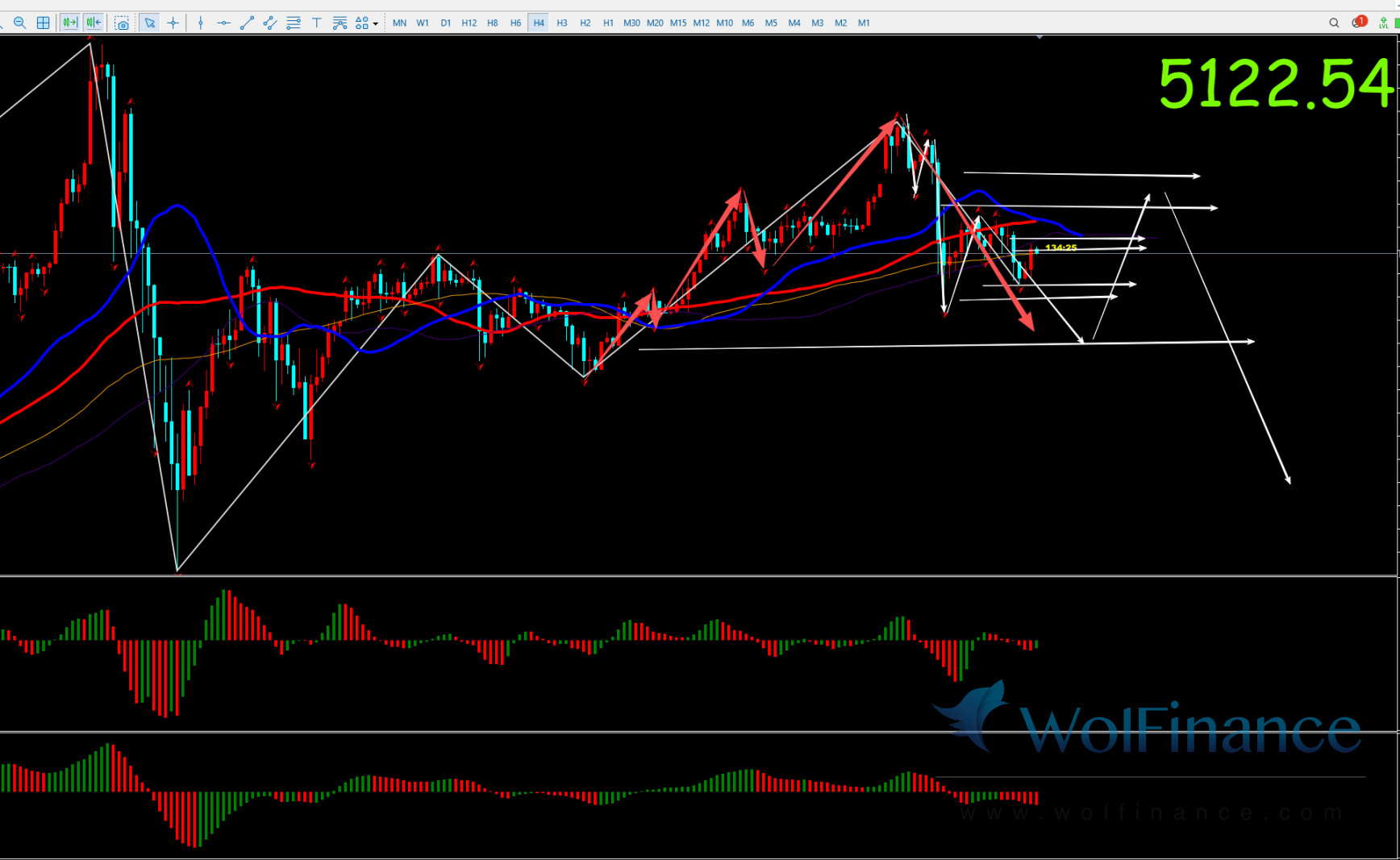Pick the text label tool
1400x860 pixels.
coord(317,23)
